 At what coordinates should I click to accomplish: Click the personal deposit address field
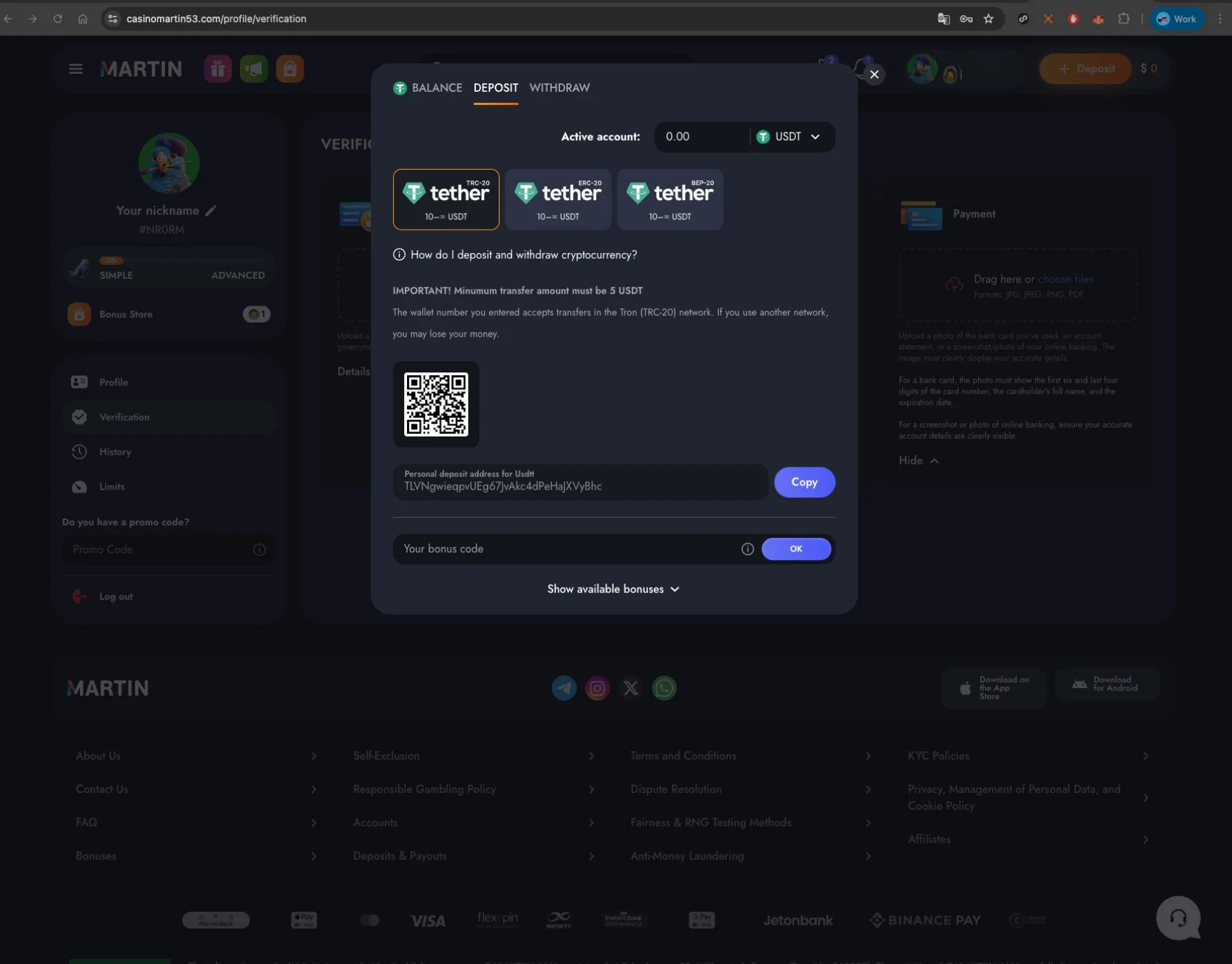580,482
